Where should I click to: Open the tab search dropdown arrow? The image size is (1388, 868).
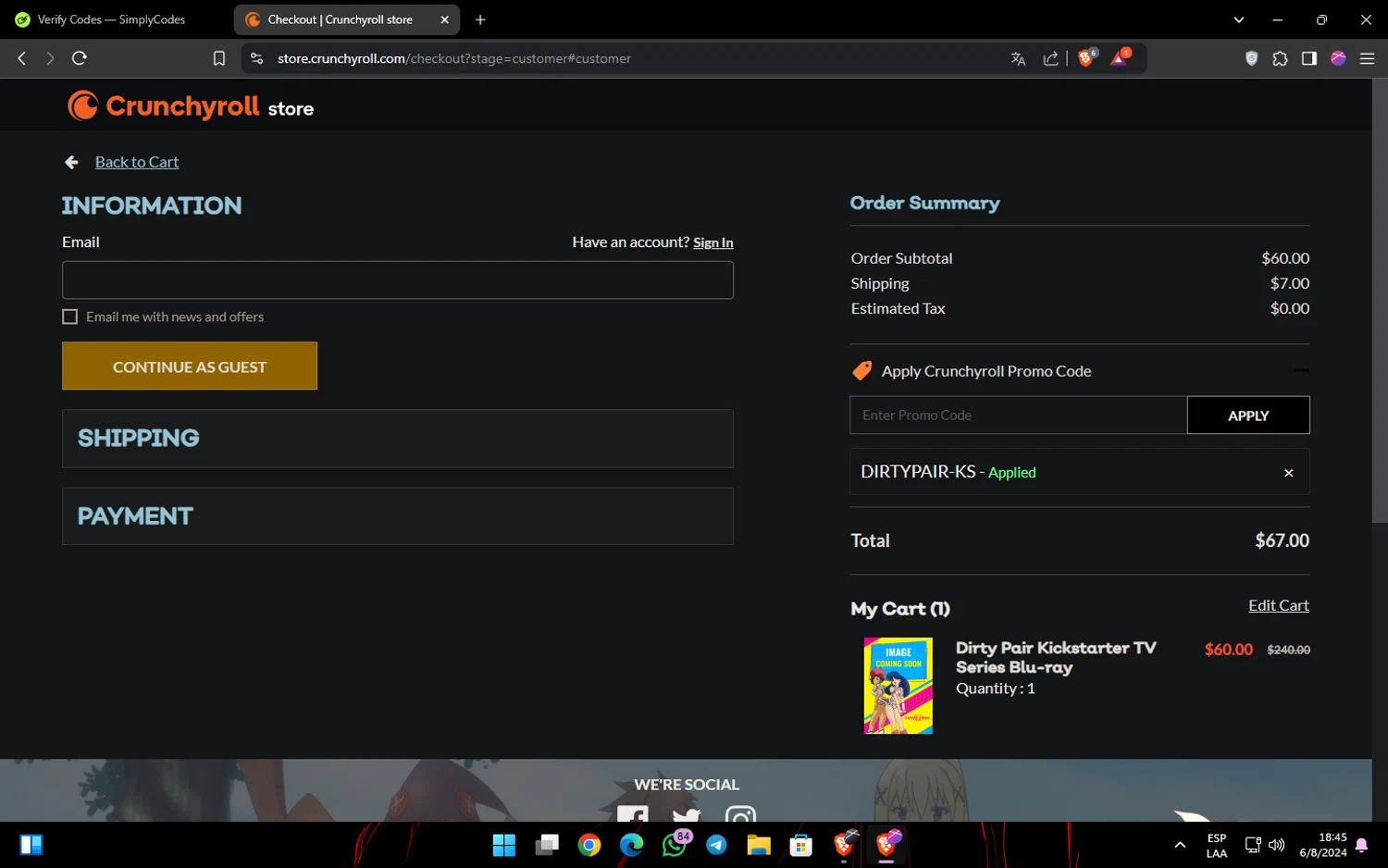point(1238,19)
